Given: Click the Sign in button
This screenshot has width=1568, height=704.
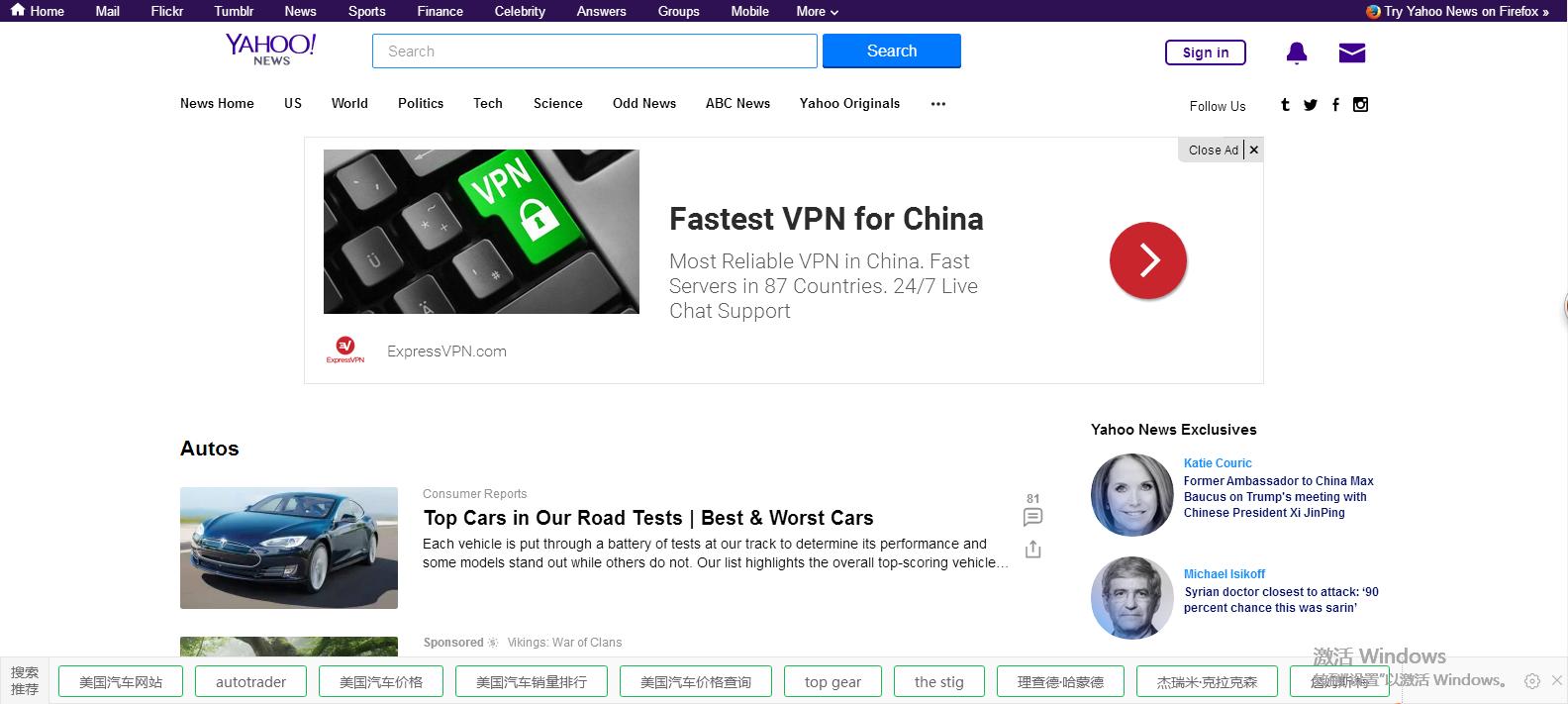Looking at the screenshot, I should point(1206,52).
